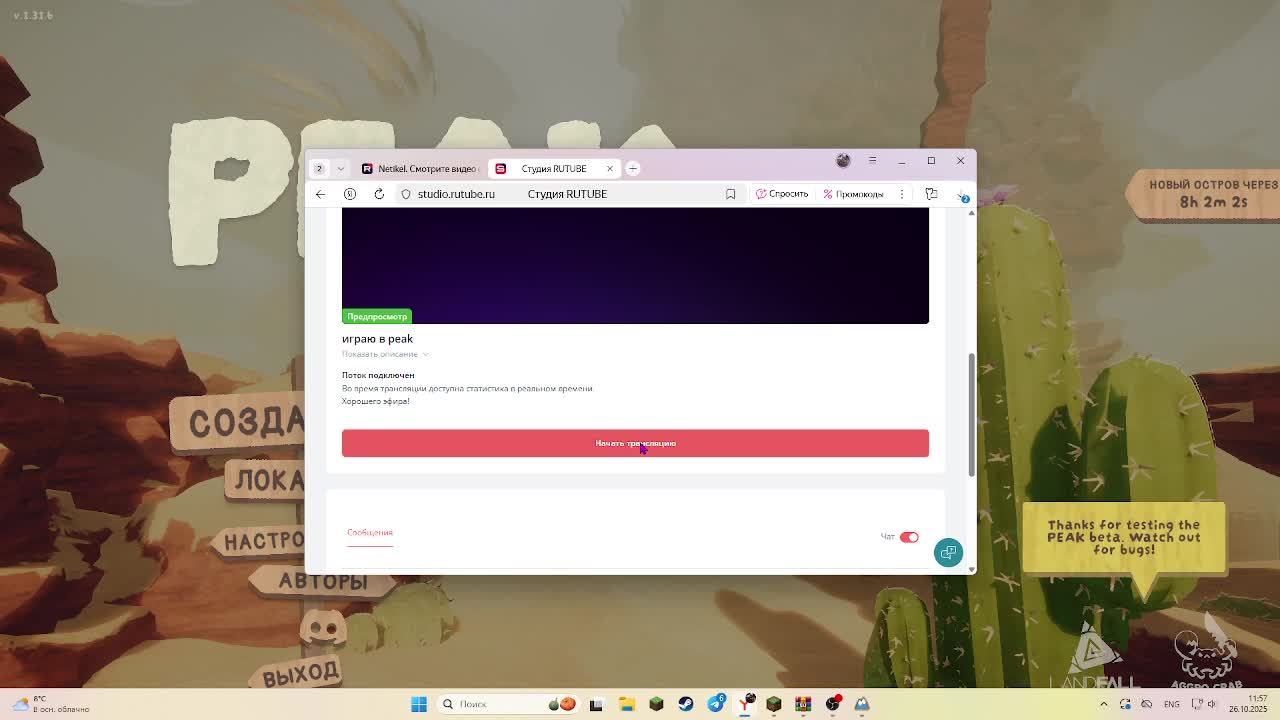Reload the RUTUBE studio page
Viewport: 1280px width, 720px height.
click(379, 194)
